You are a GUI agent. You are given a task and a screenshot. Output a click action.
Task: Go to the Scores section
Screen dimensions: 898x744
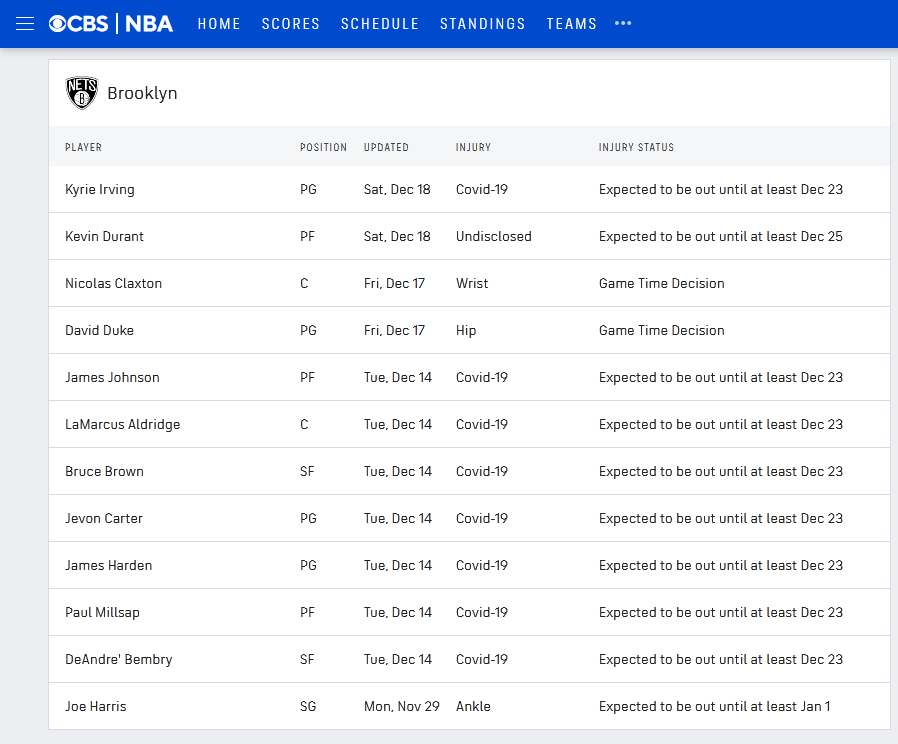click(291, 24)
